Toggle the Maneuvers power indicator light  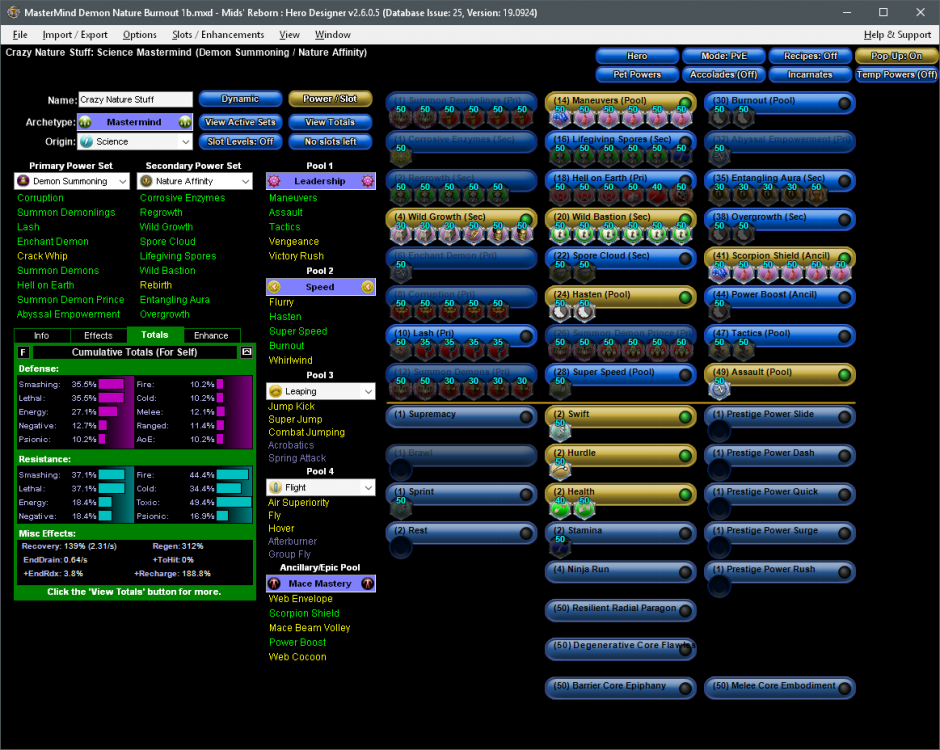(x=685, y=102)
